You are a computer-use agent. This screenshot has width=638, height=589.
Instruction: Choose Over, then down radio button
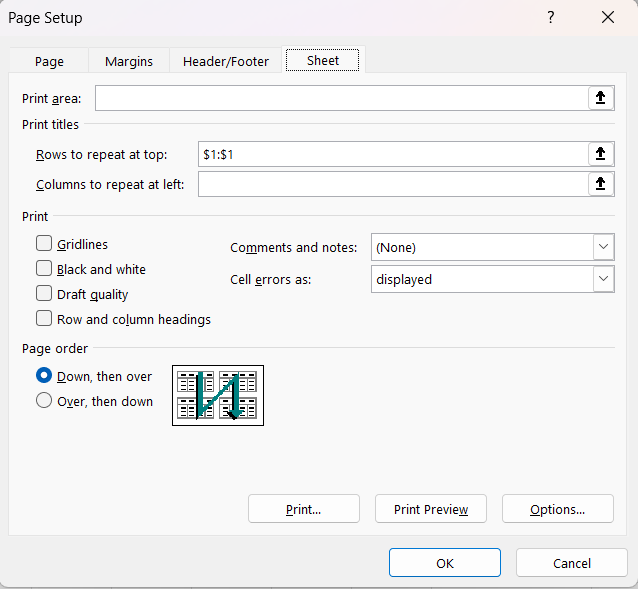pos(44,401)
